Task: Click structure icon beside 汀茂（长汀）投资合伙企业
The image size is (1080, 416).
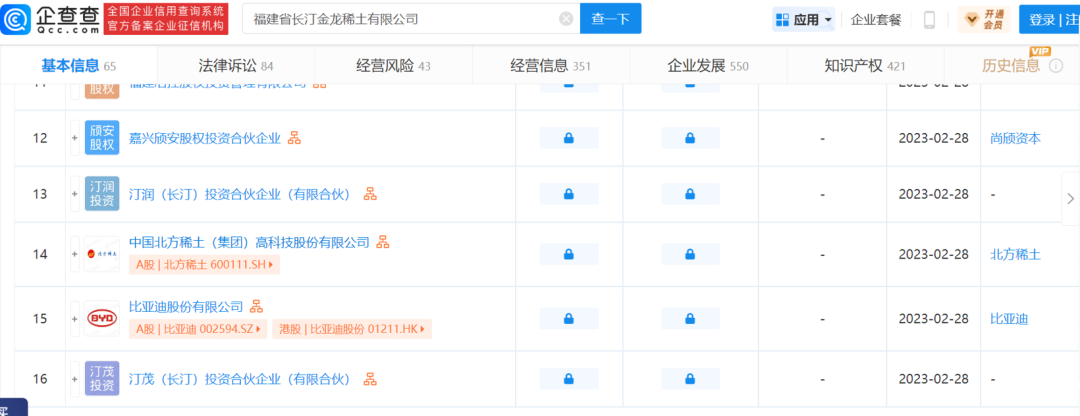Action: pos(370,379)
